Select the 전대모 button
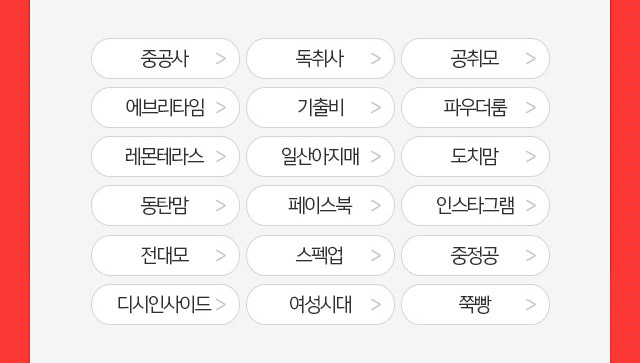 pos(165,256)
